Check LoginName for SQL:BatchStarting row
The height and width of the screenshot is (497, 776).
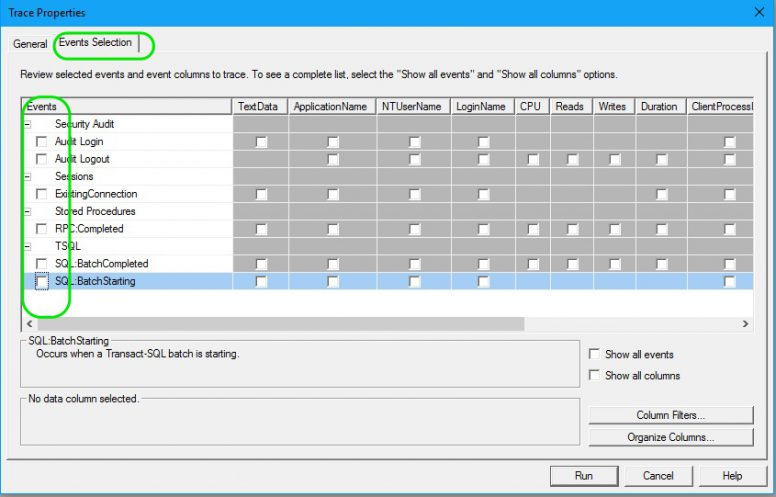(483, 282)
